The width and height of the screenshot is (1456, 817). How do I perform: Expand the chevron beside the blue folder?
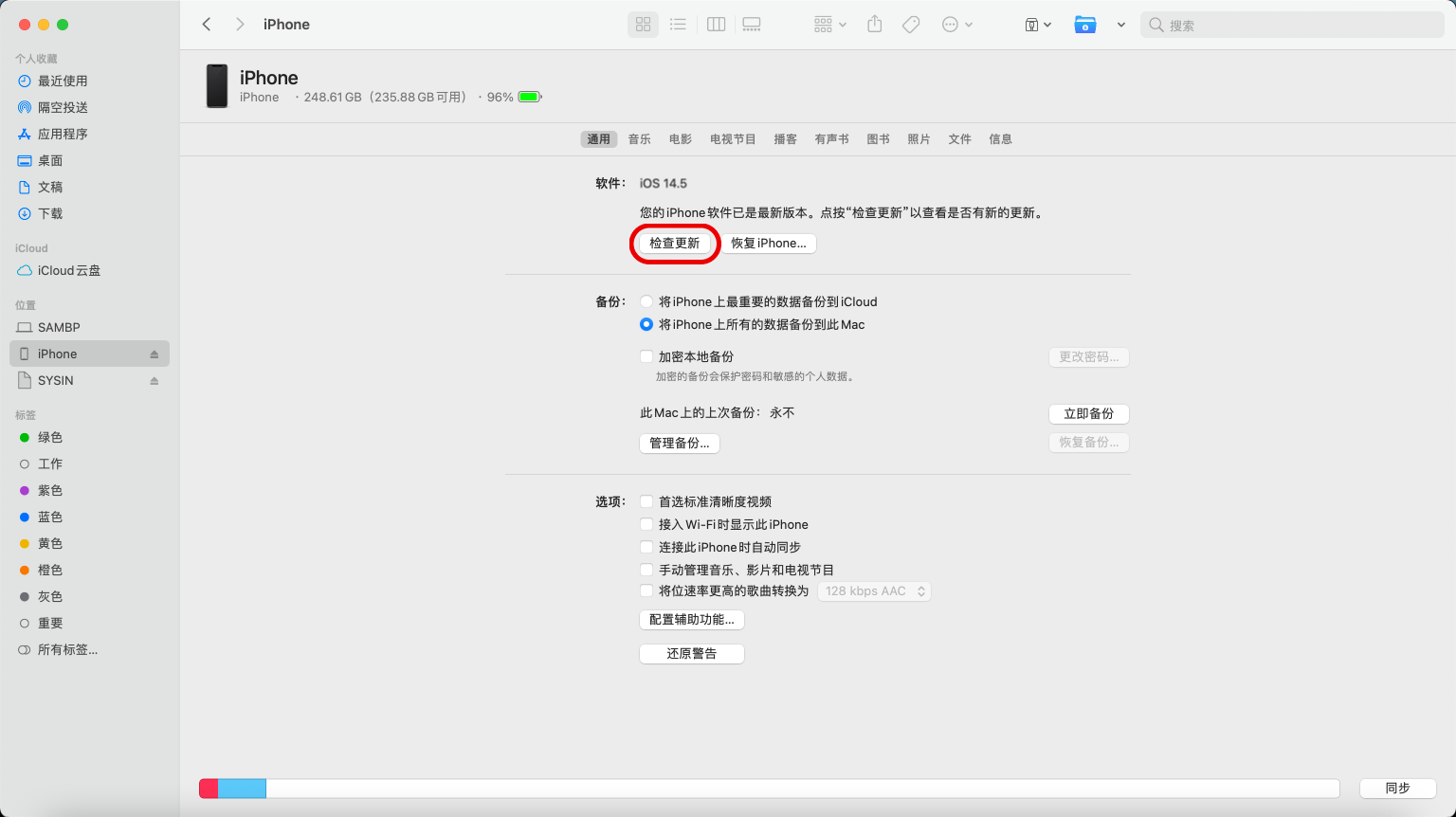tap(1121, 25)
